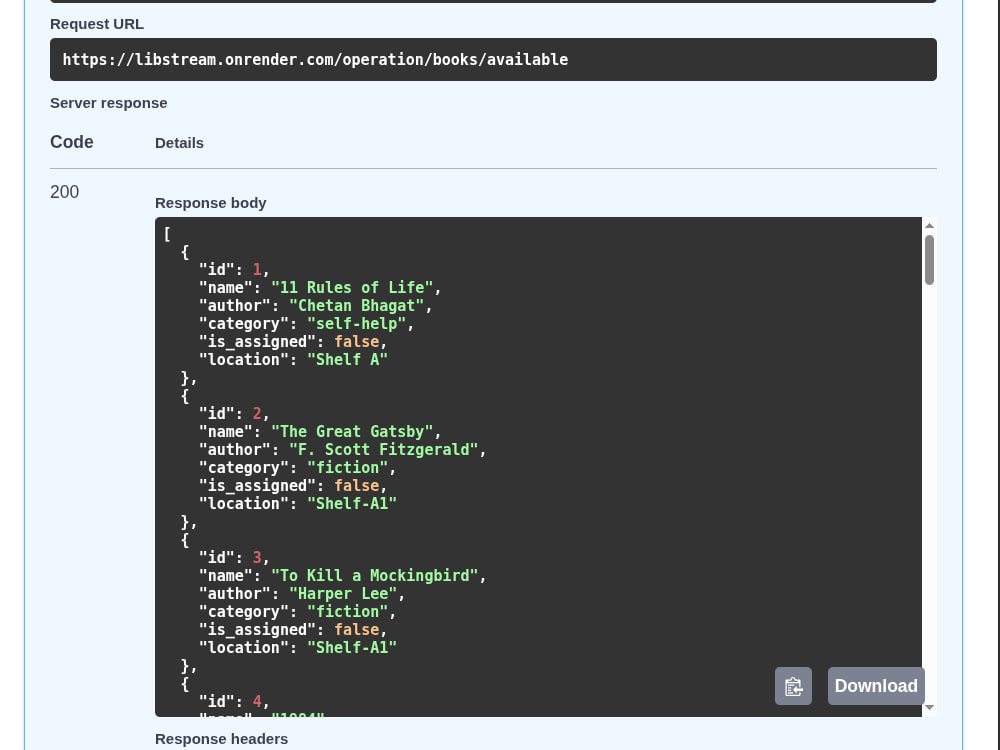Screen dimensions: 1000x750
Task: Click the author "F. Scott Fitzgerald"
Action: point(383,450)
